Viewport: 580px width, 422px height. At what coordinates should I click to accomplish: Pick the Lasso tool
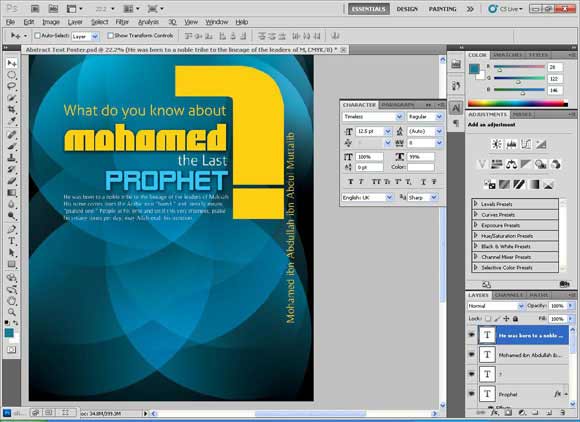coord(11,86)
